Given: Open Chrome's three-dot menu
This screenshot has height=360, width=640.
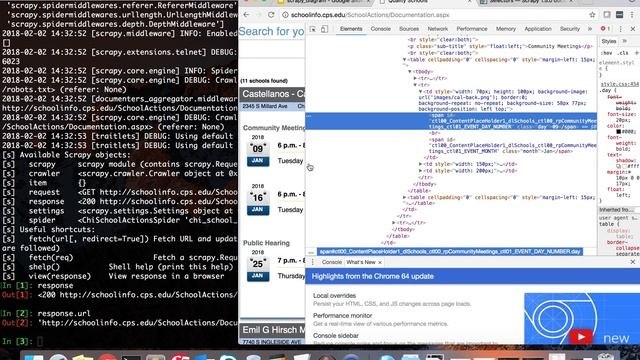Looking at the screenshot, I should tap(633, 15).
